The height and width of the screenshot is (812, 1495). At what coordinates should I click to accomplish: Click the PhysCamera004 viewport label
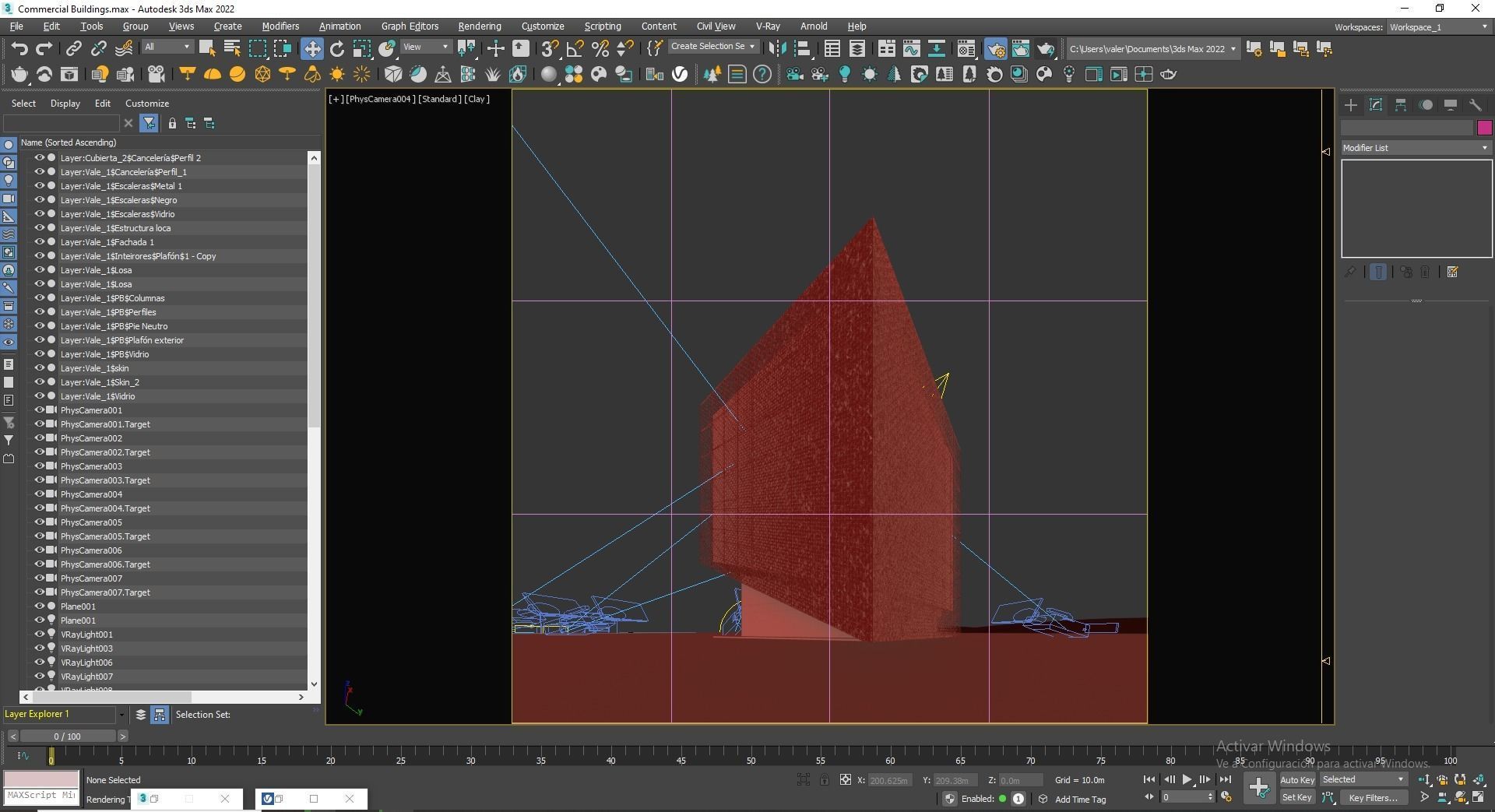[x=382, y=99]
